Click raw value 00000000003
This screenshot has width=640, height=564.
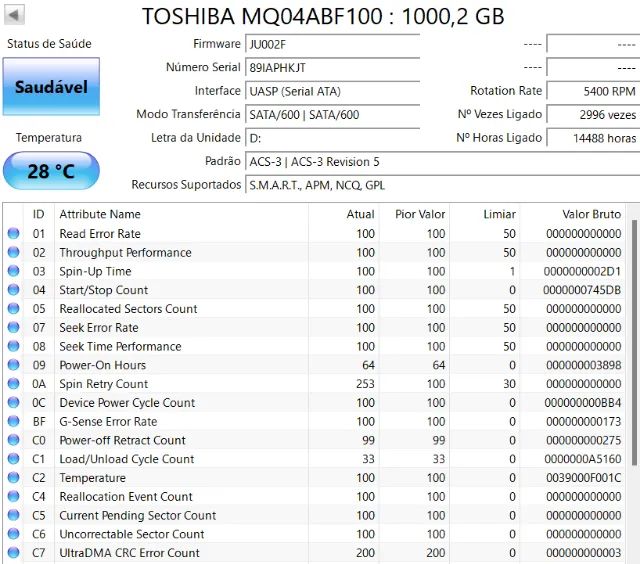point(584,553)
